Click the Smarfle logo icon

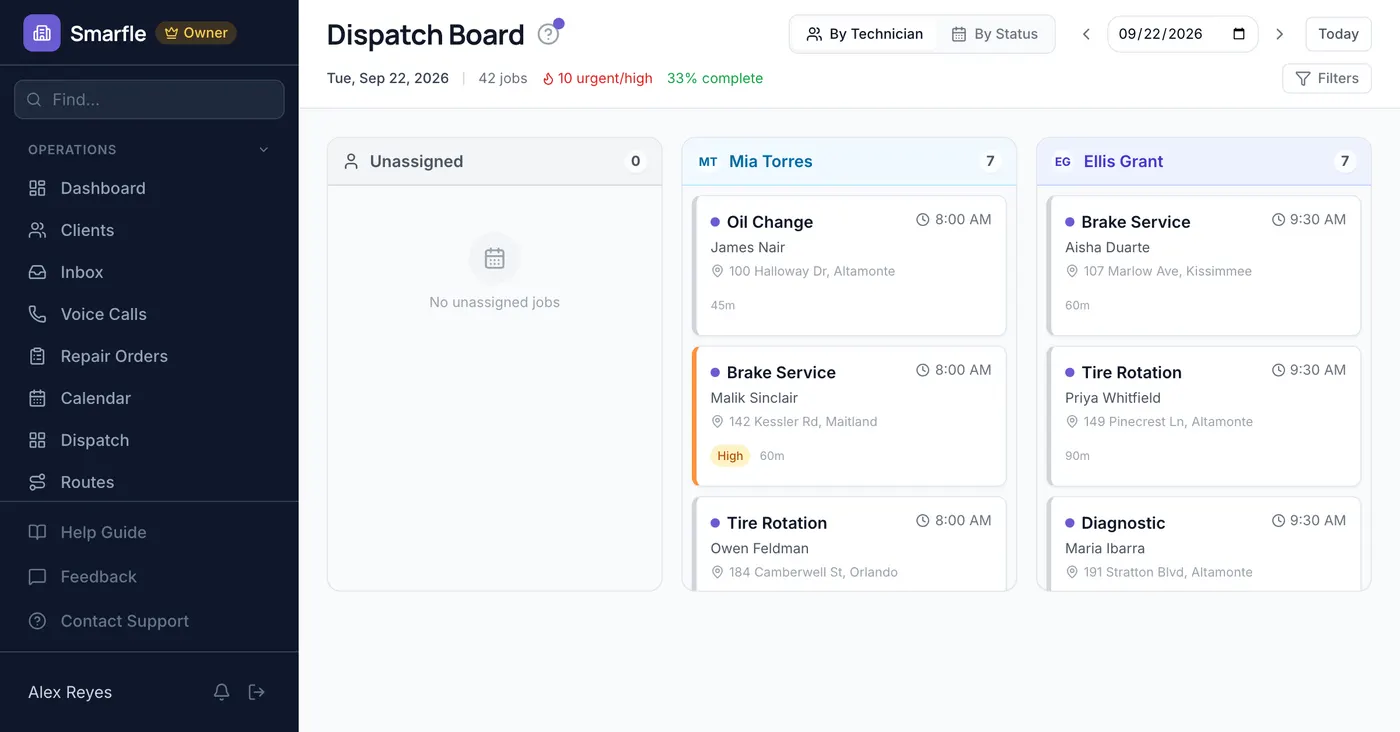tap(42, 33)
